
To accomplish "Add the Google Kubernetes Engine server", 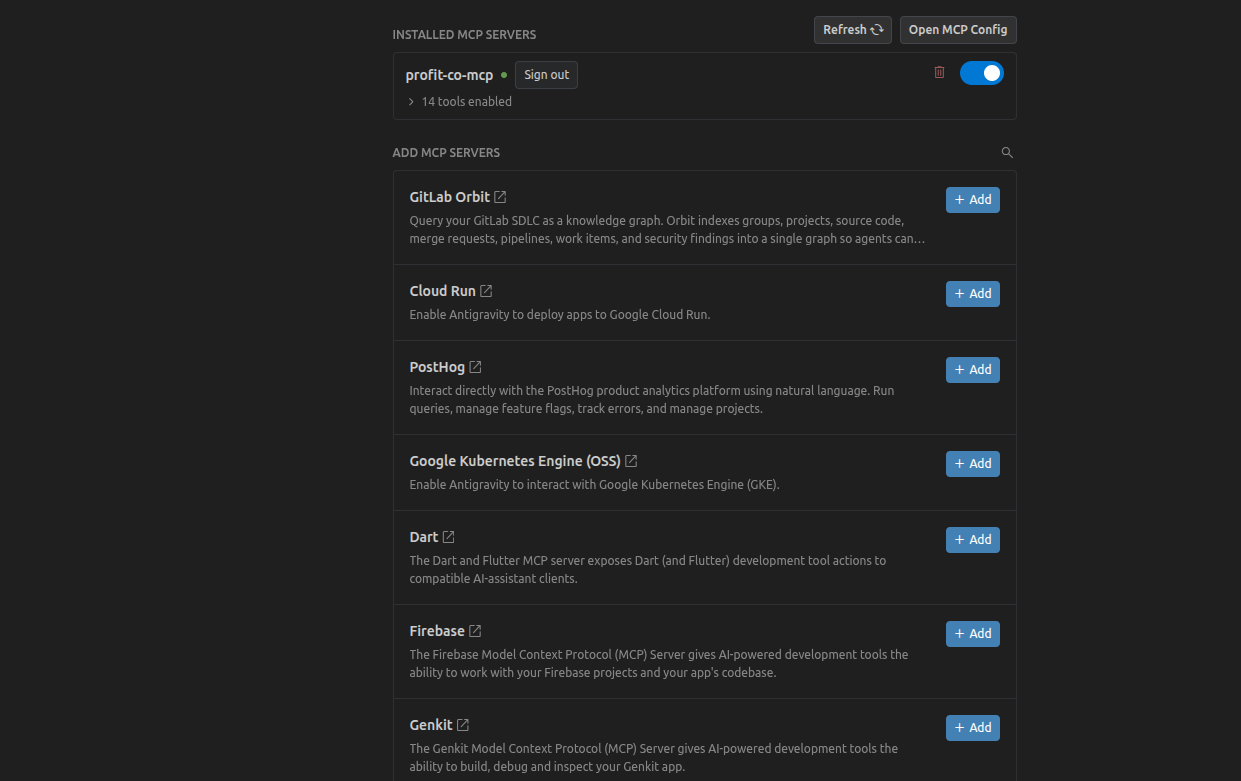I will tap(973, 464).
